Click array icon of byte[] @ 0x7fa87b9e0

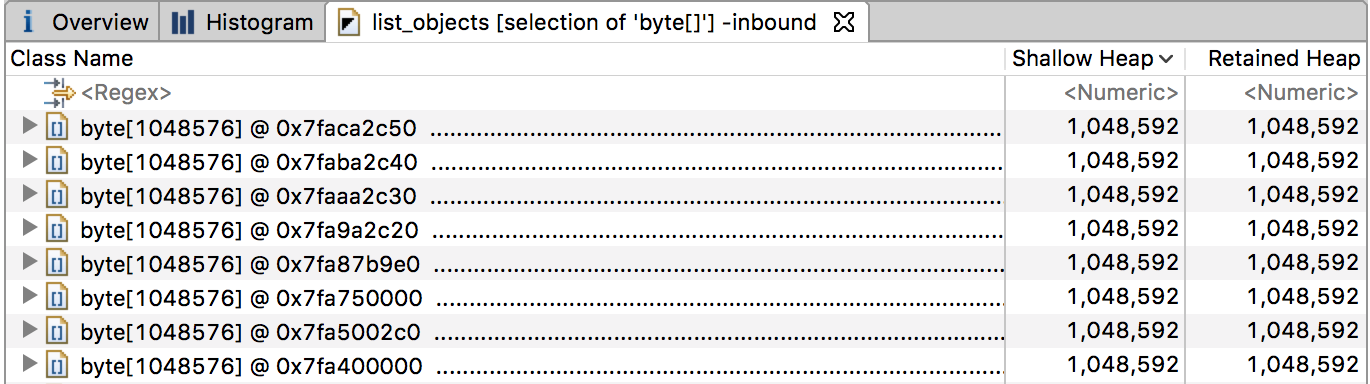coord(59,263)
